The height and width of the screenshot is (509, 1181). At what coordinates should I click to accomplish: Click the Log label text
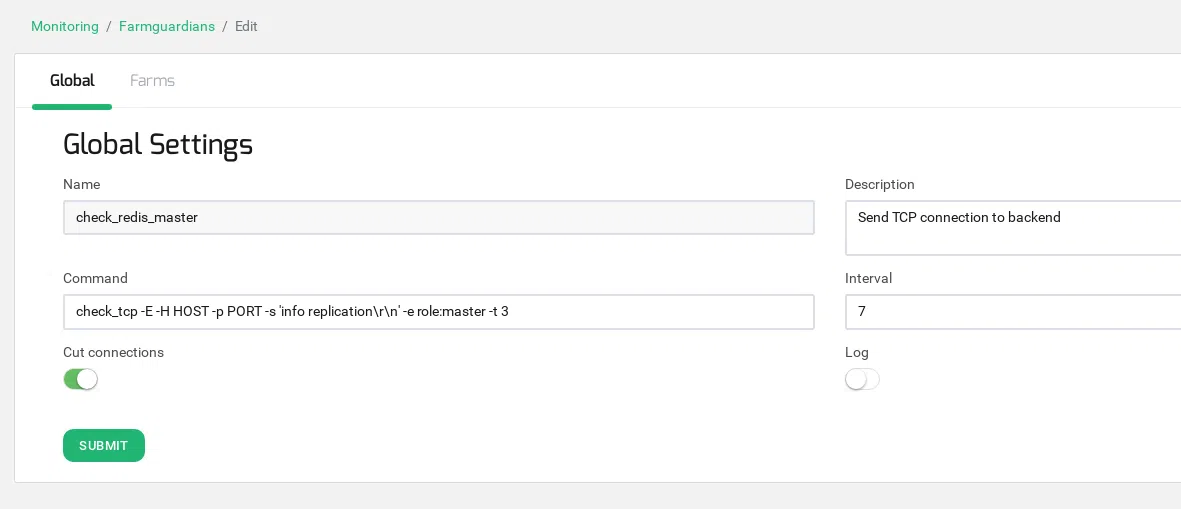click(x=857, y=352)
